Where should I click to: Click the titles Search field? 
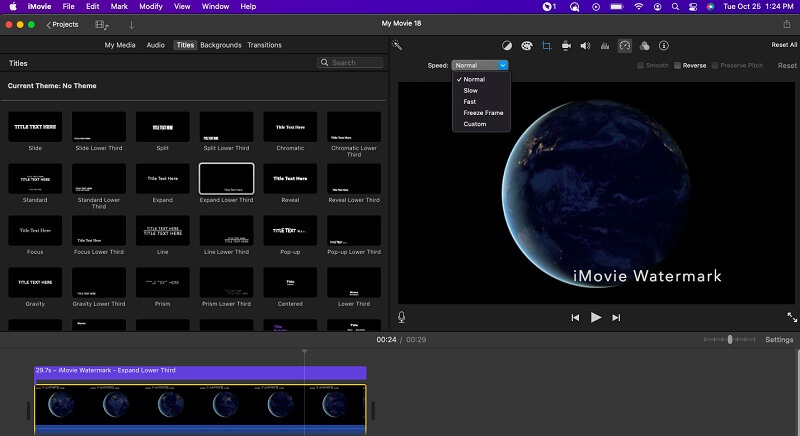[x=350, y=63]
